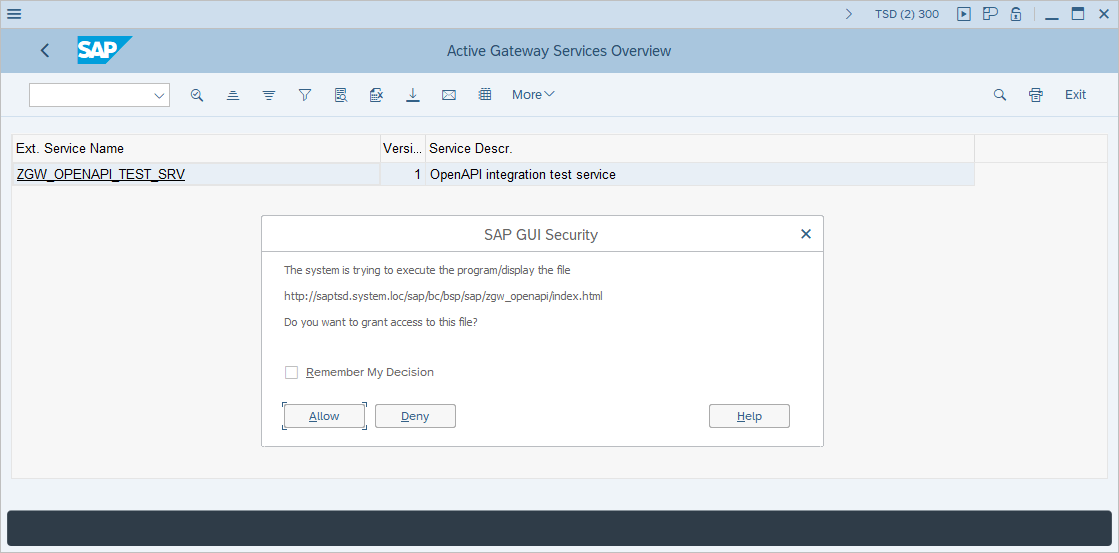Tick the Remember My Decision checkbox
The height and width of the screenshot is (553, 1119).
[291, 372]
